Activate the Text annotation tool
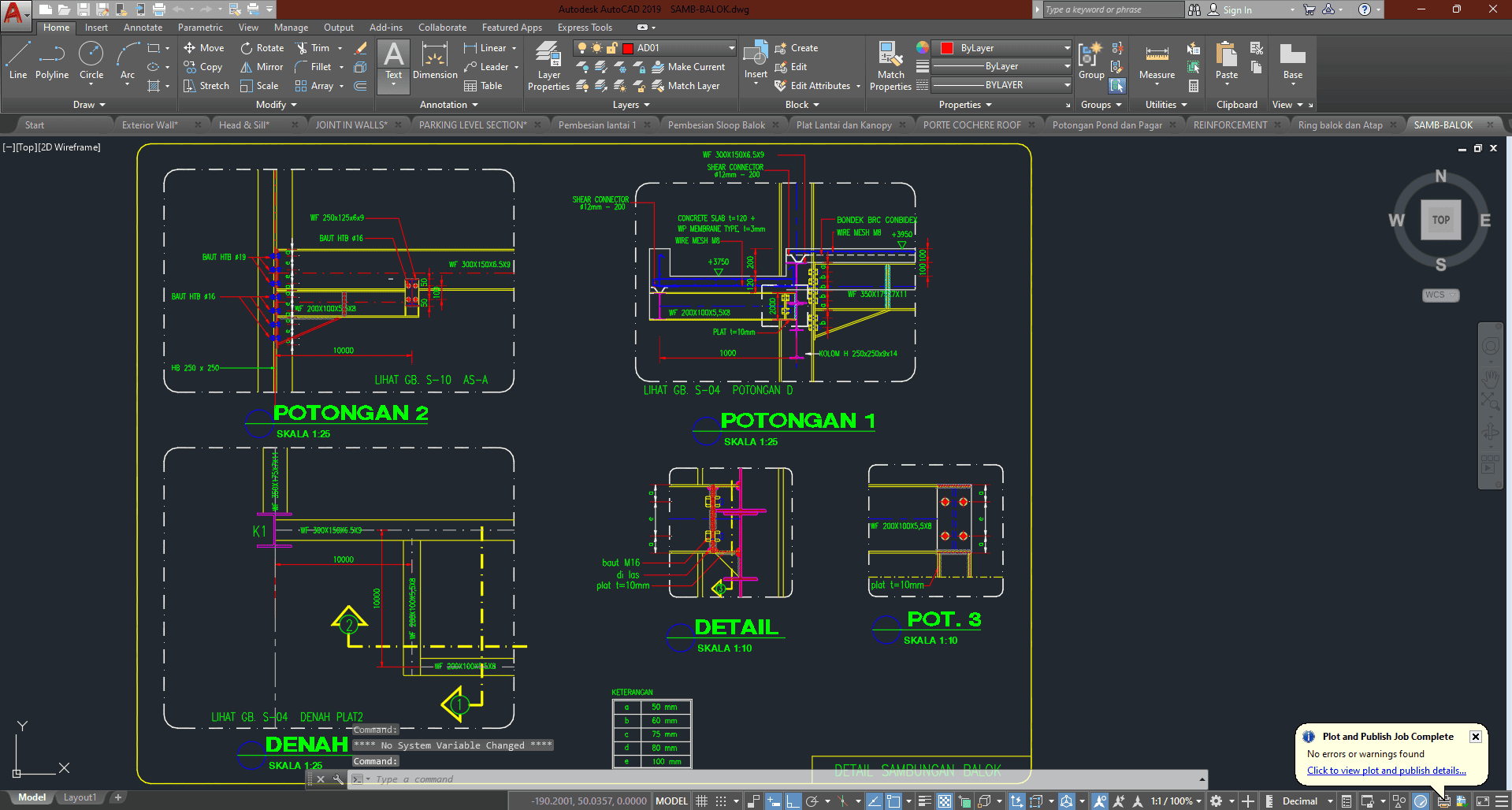The height and width of the screenshot is (810, 1512). pyautogui.click(x=393, y=61)
